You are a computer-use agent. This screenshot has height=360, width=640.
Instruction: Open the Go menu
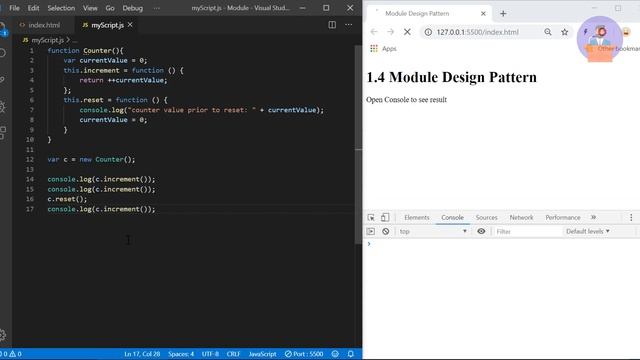tap(110, 8)
